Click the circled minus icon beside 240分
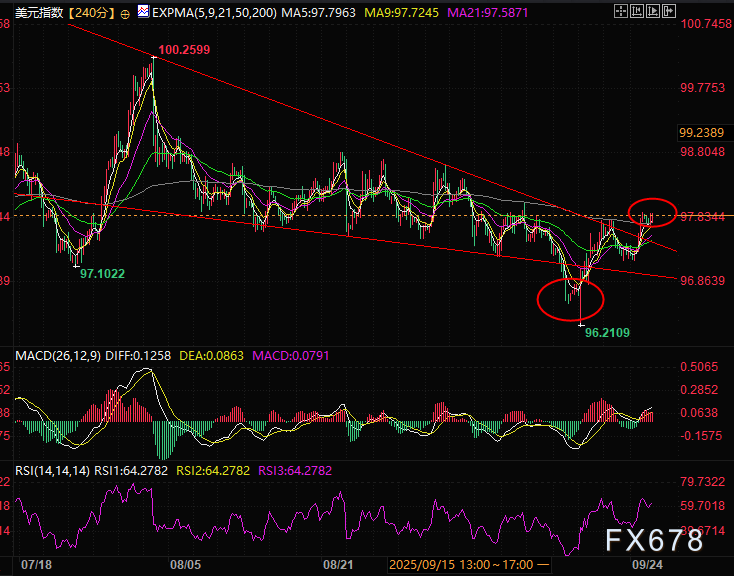The width and height of the screenshot is (734, 576). (x=125, y=13)
